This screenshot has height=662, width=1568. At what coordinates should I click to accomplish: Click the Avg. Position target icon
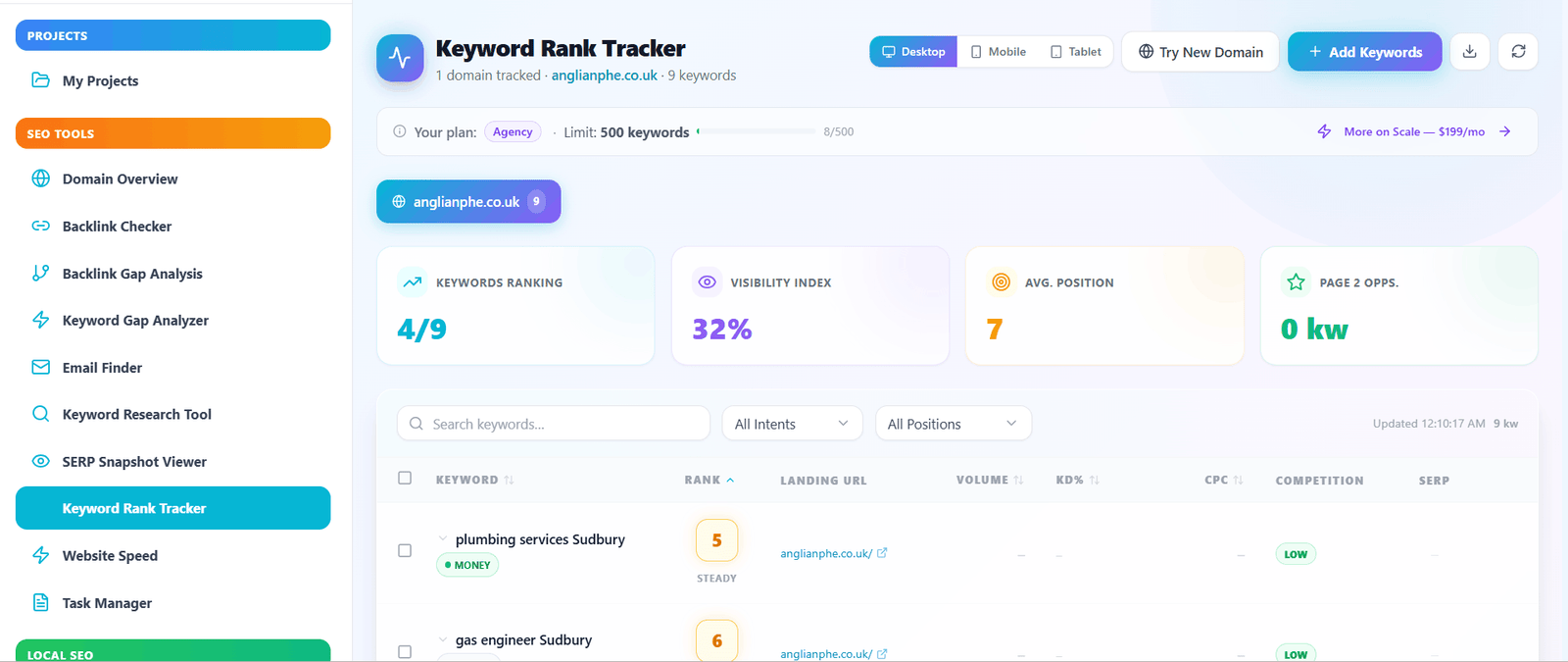tap(1001, 282)
